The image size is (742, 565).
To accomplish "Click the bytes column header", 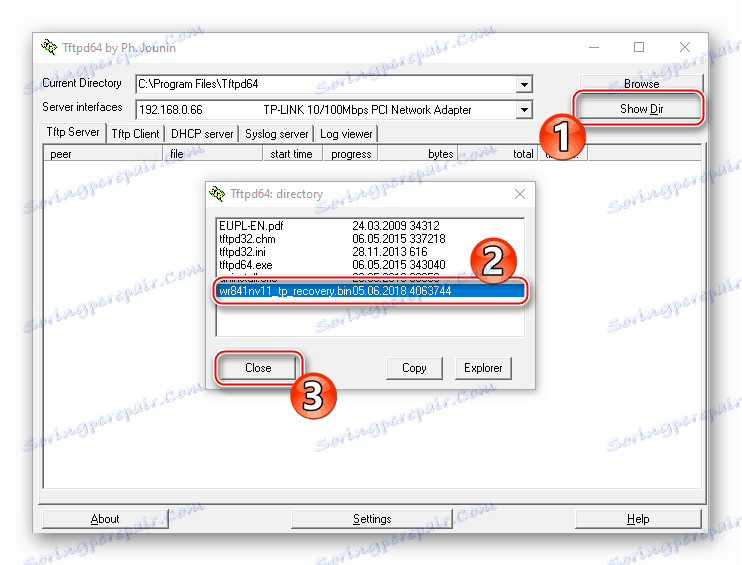I will click(x=418, y=154).
